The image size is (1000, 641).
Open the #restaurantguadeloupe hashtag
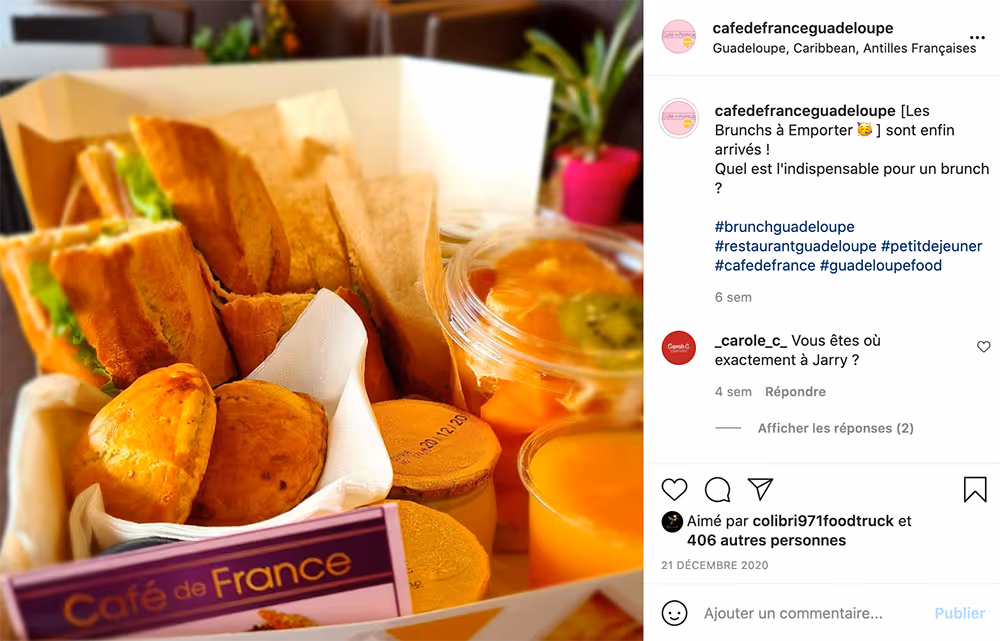coord(795,246)
